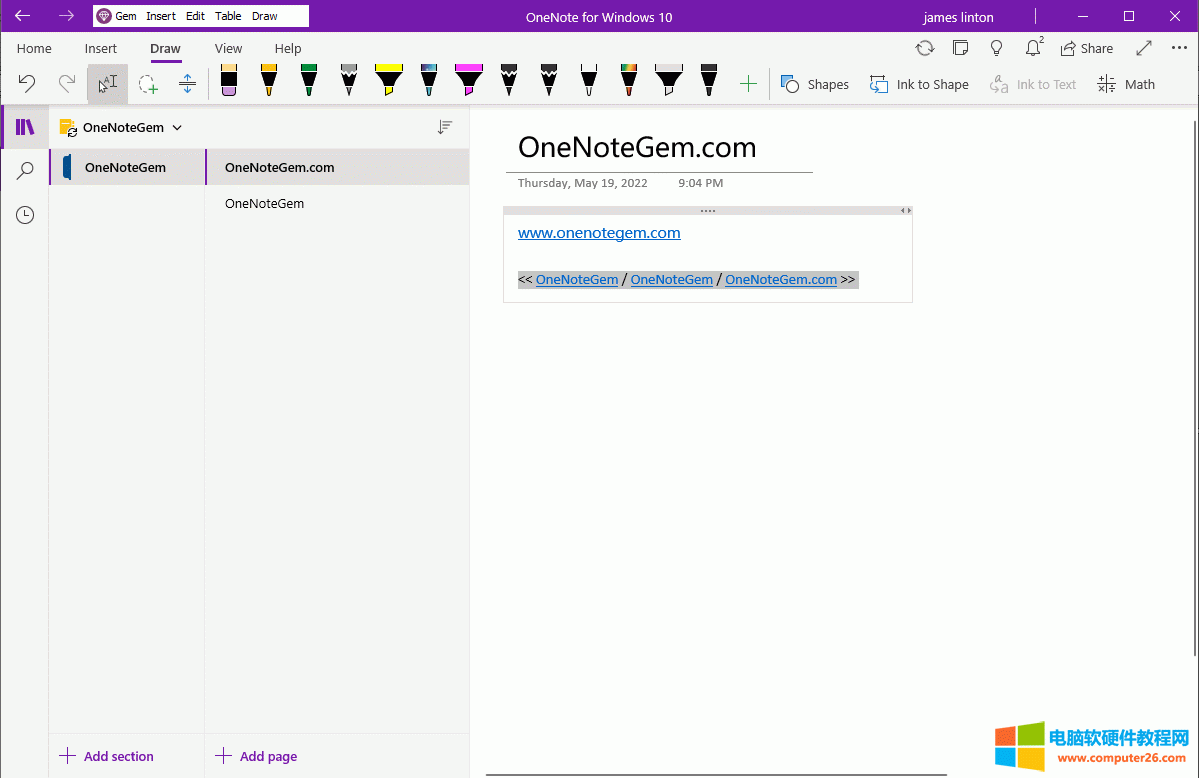The width and height of the screenshot is (1199, 778).
Task: Open the Gem add-in Insert menu
Action: coord(161,16)
